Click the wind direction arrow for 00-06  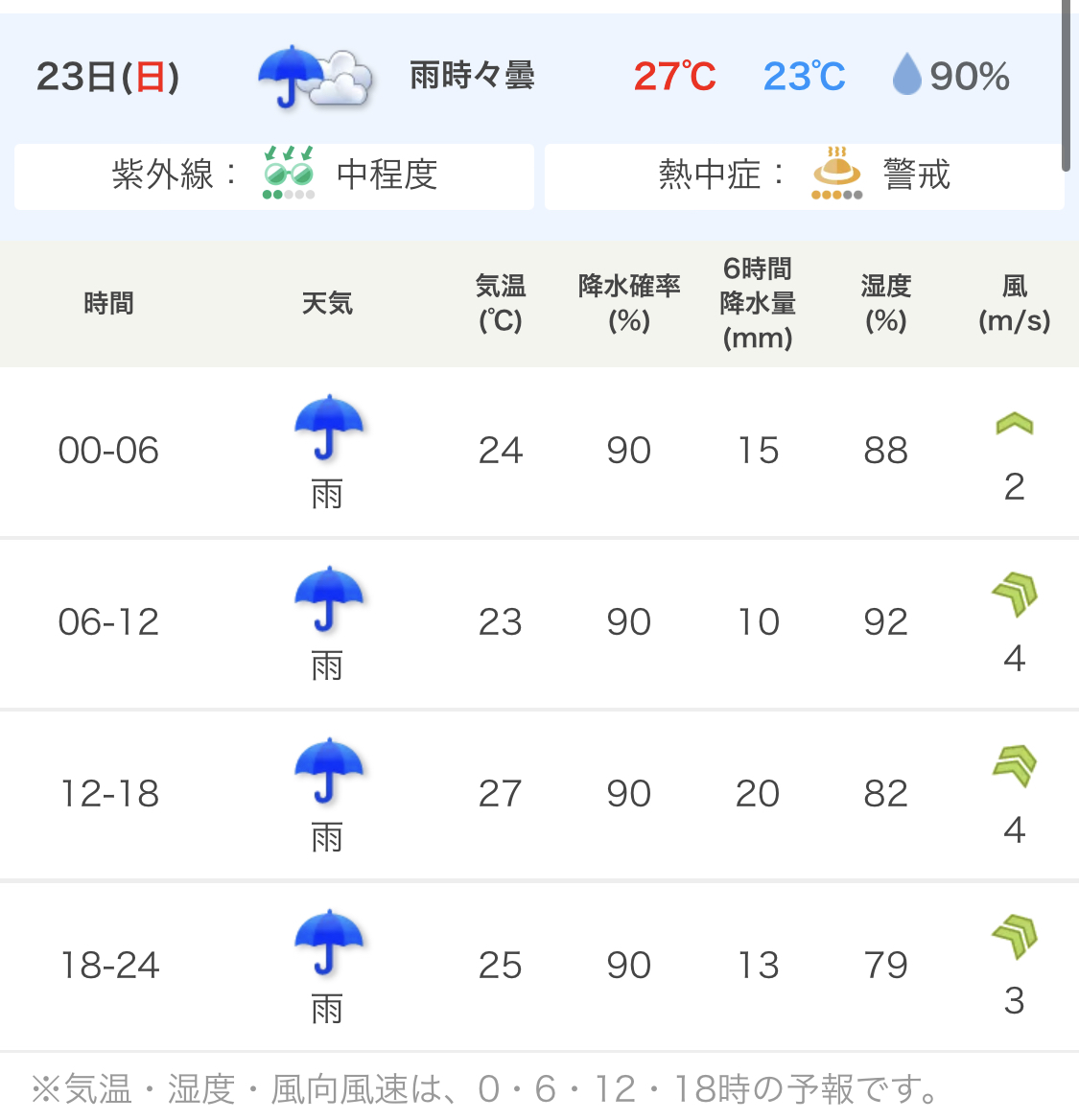(1014, 423)
